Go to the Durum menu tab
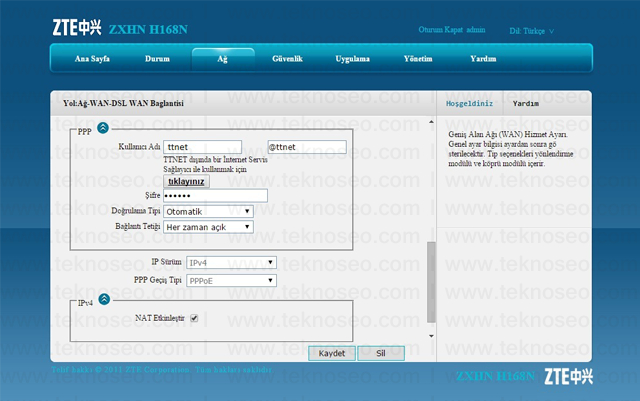 point(157,59)
